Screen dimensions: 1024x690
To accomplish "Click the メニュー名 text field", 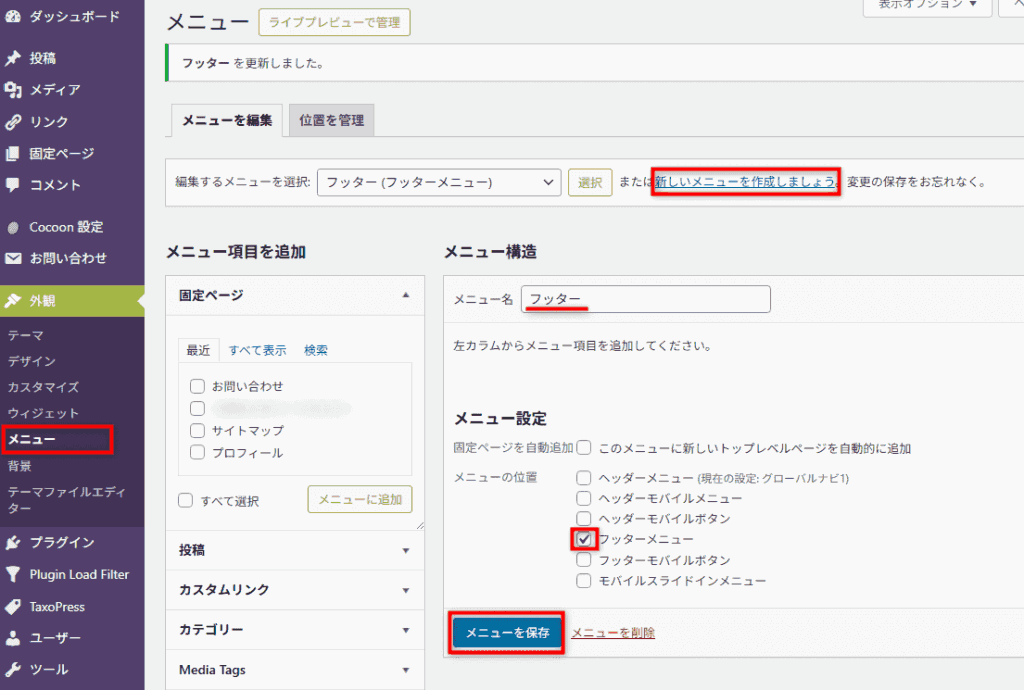I will pos(645,299).
